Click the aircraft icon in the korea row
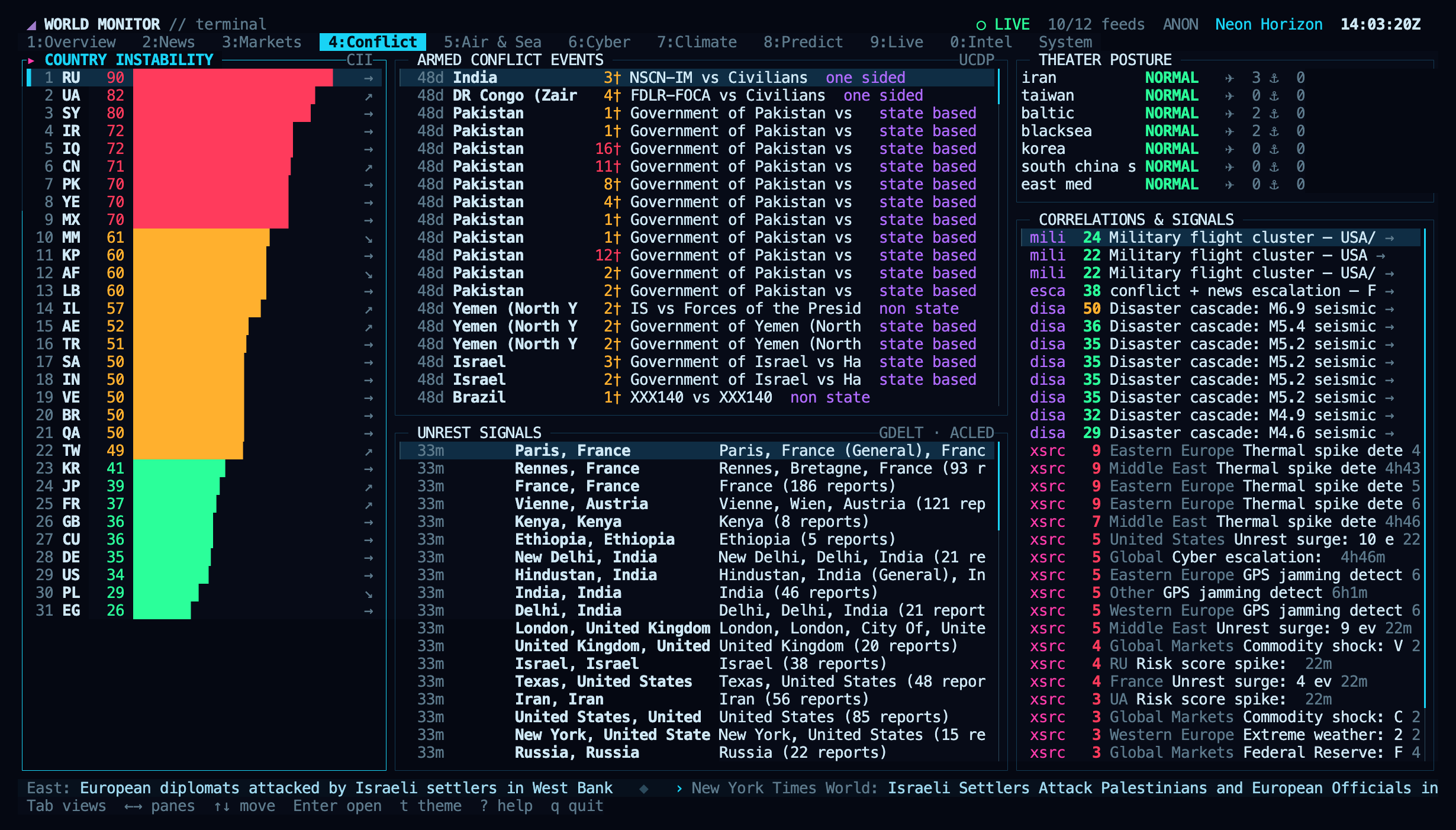The width and height of the screenshot is (1456, 830). [1229, 149]
